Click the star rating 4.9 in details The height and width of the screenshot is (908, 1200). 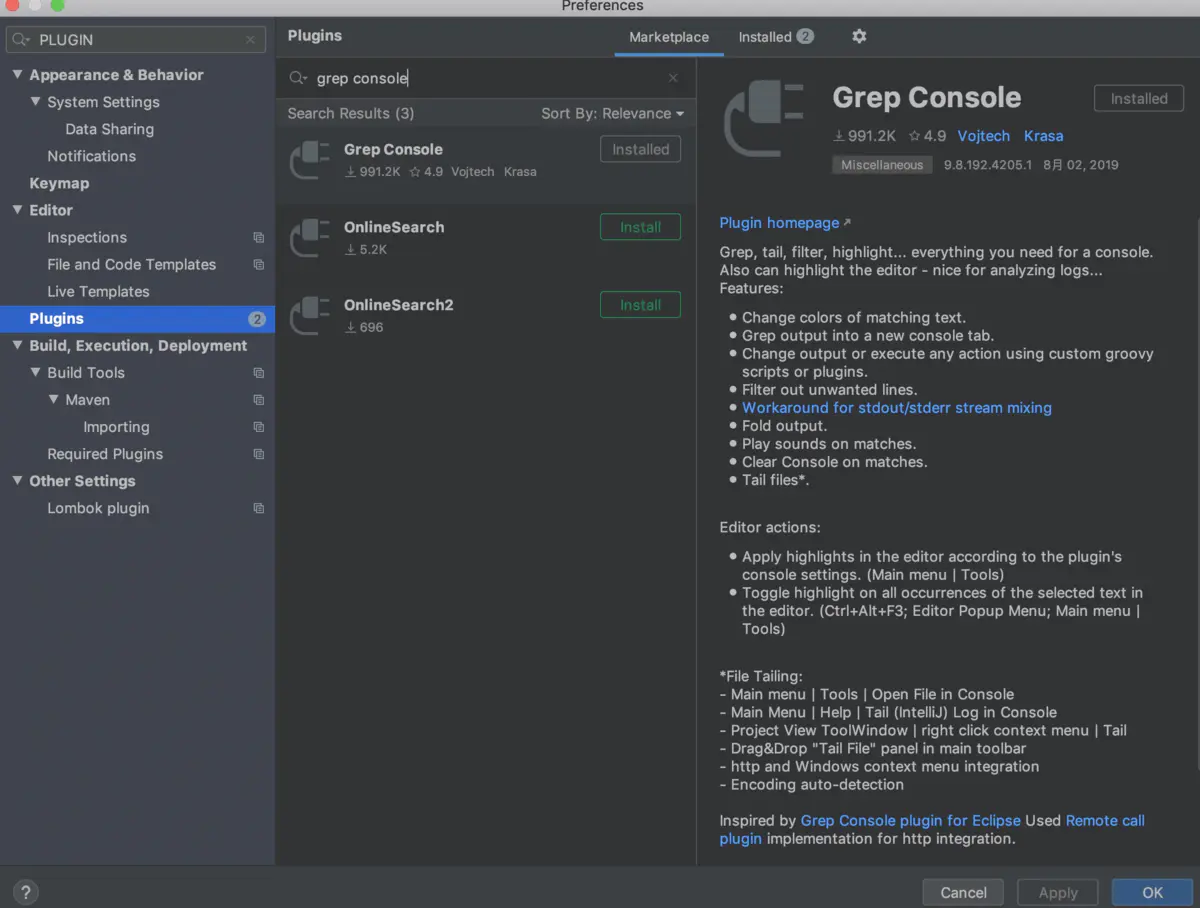(927, 136)
